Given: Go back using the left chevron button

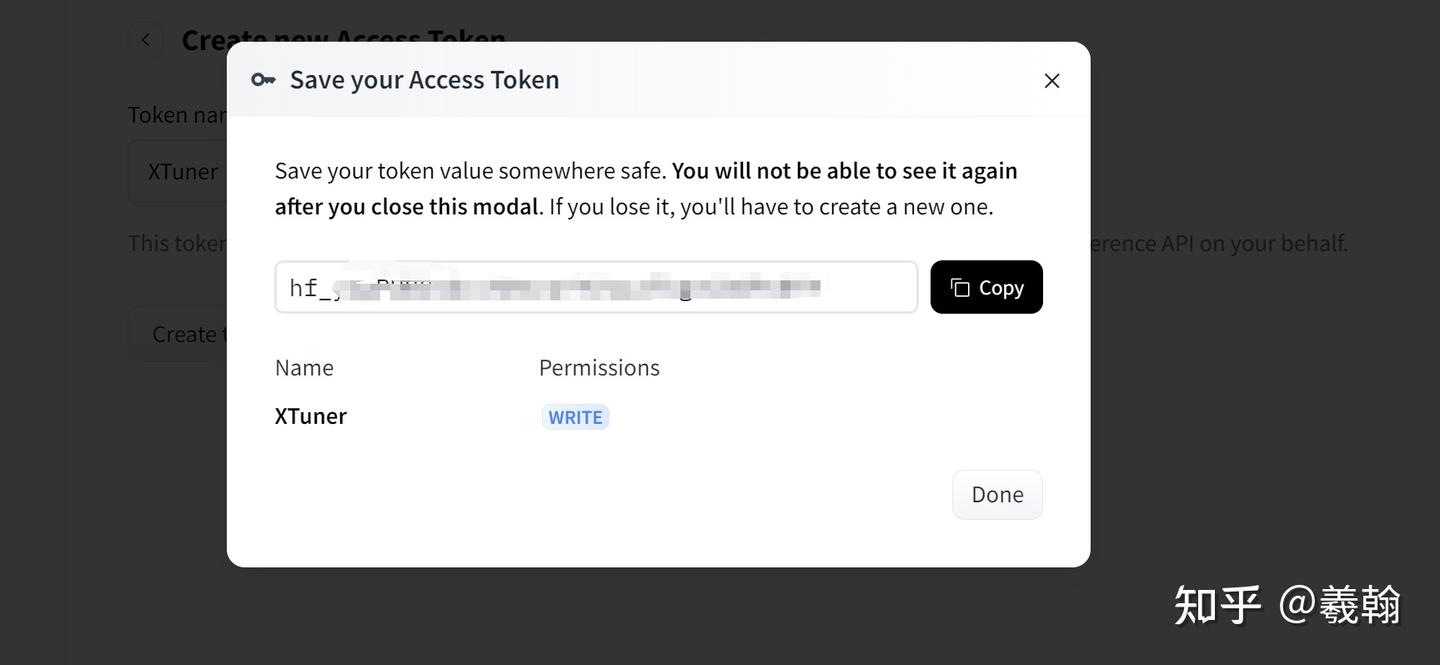Looking at the screenshot, I should click(146, 40).
